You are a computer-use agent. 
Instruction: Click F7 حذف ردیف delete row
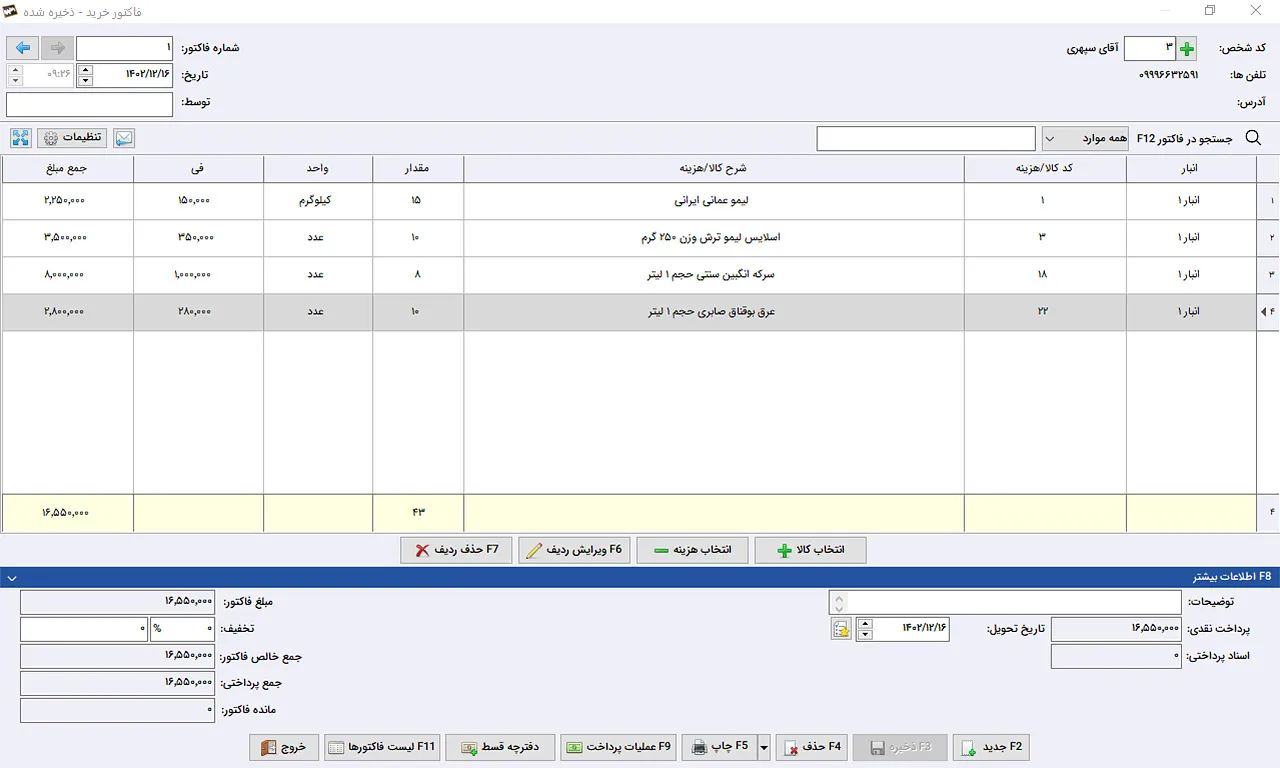pos(456,550)
